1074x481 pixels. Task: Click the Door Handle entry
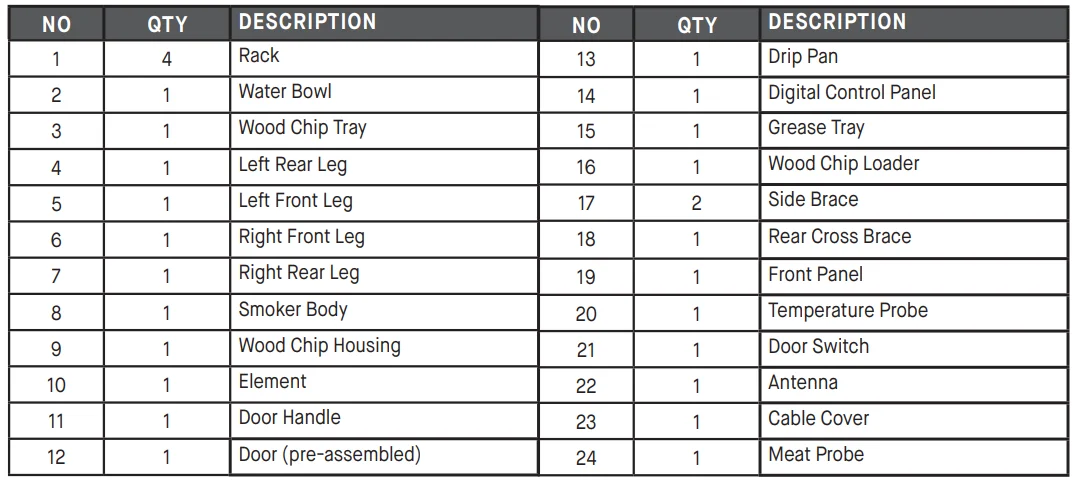(289, 418)
